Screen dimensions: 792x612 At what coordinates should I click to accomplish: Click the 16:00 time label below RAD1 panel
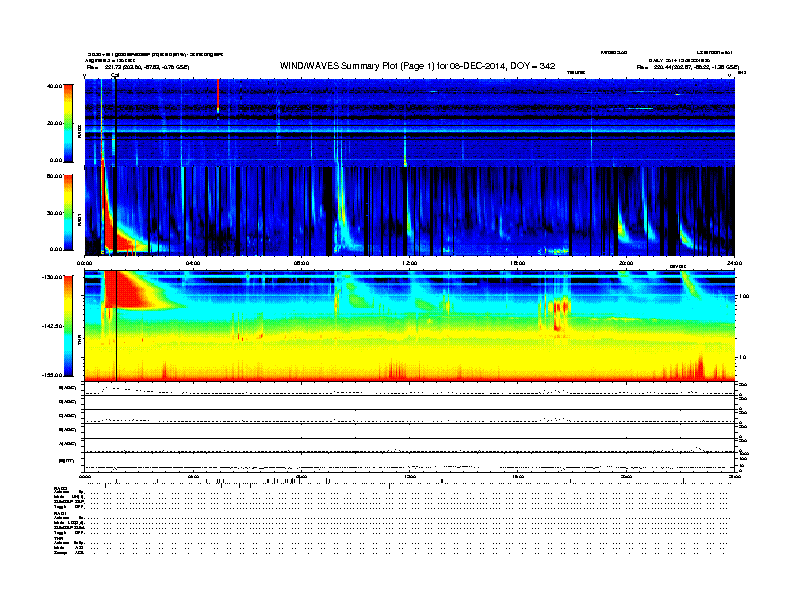pos(518,263)
